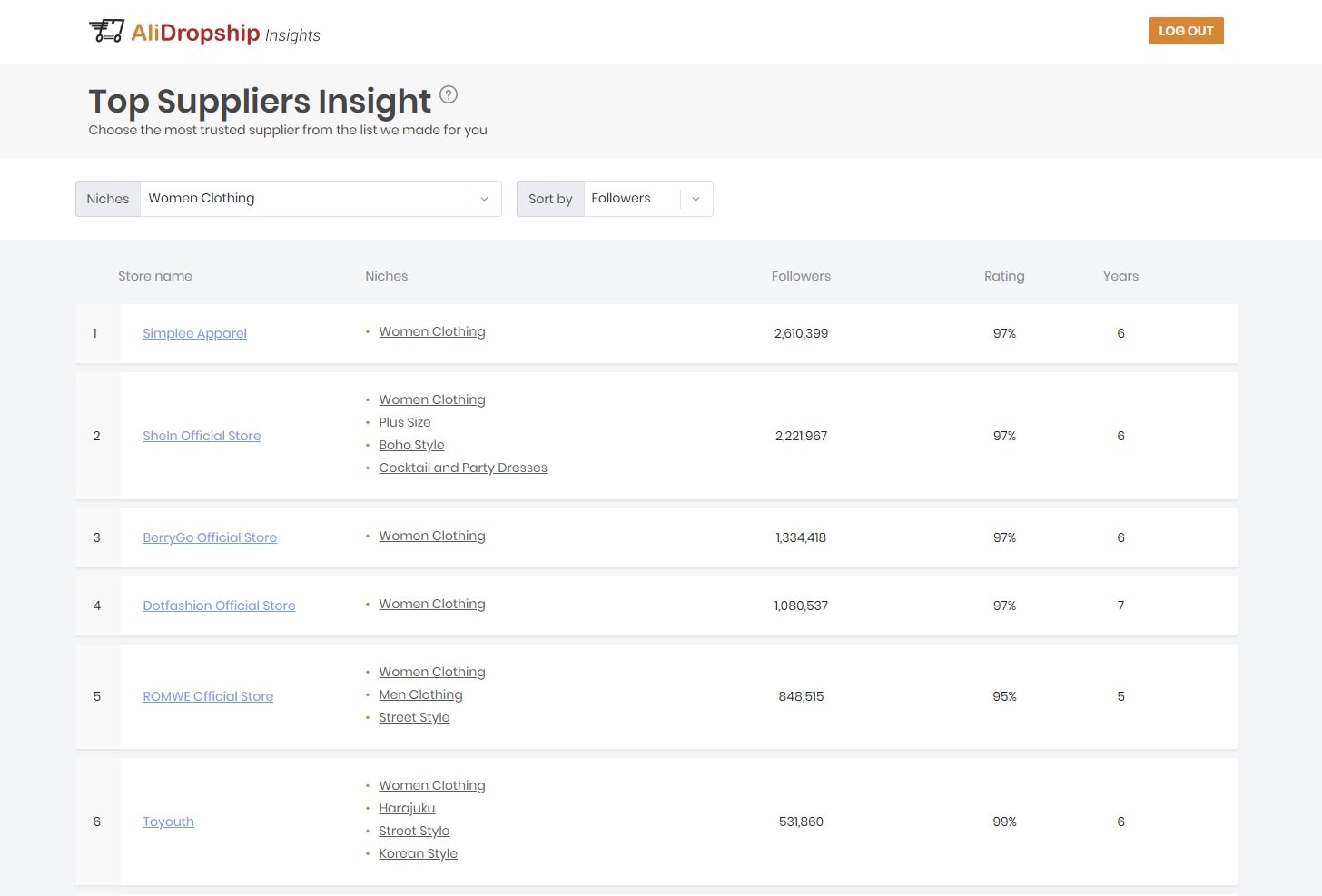This screenshot has height=896, width=1322.
Task: Open Dotfashion Official Store link
Action: (x=219, y=606)
